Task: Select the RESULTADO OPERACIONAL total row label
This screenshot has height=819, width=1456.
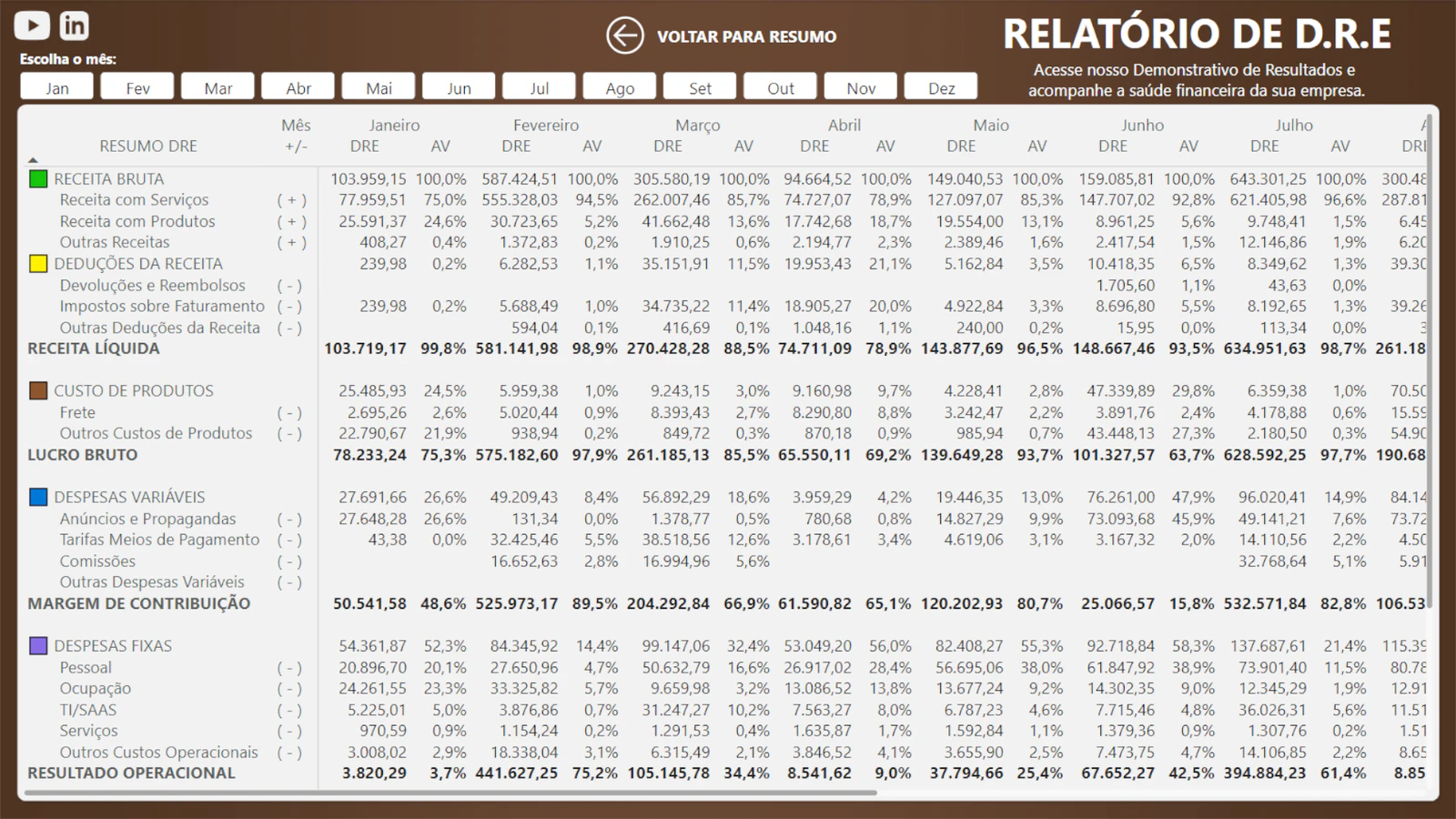Action: pyautogui.click(x=132, y=773)
